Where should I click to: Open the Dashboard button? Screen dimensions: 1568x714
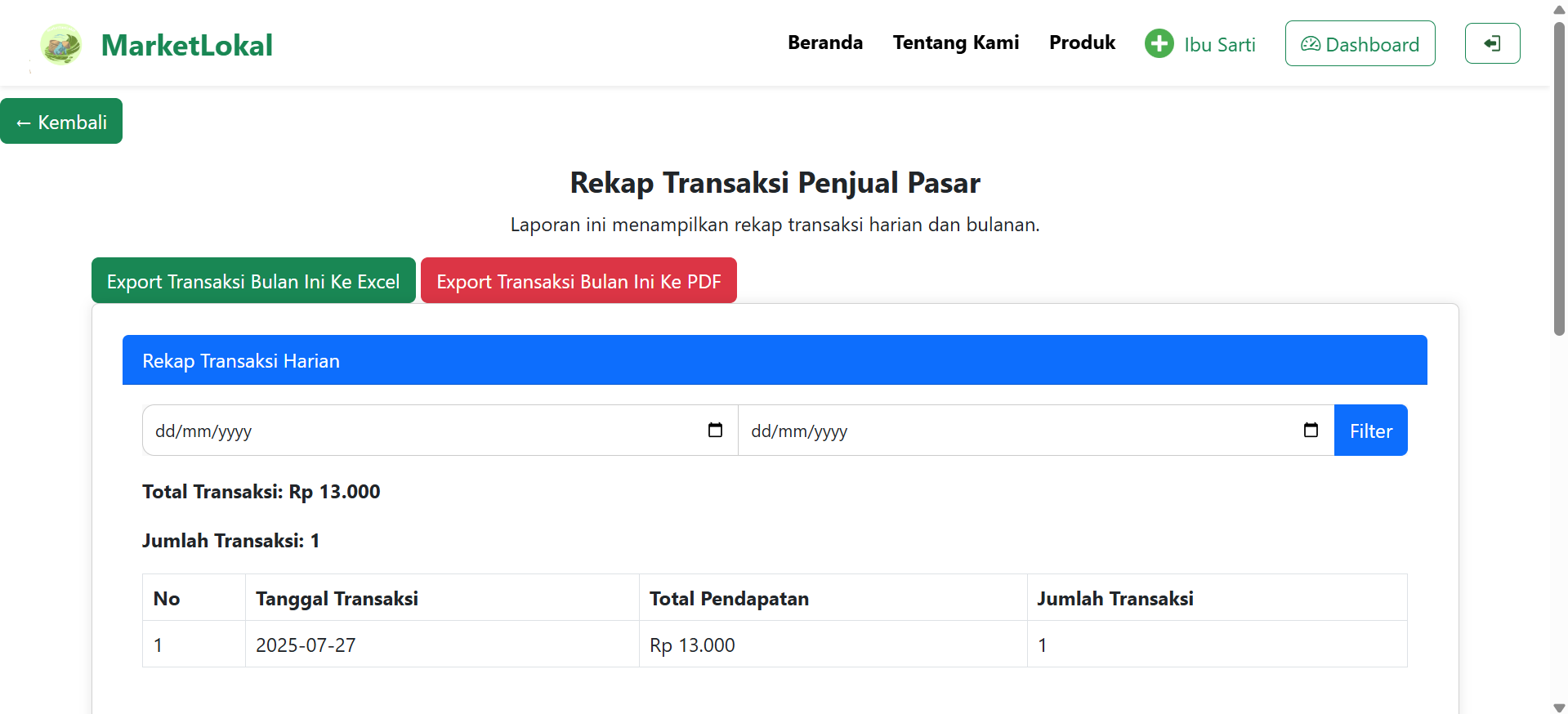click(1360, 44)
